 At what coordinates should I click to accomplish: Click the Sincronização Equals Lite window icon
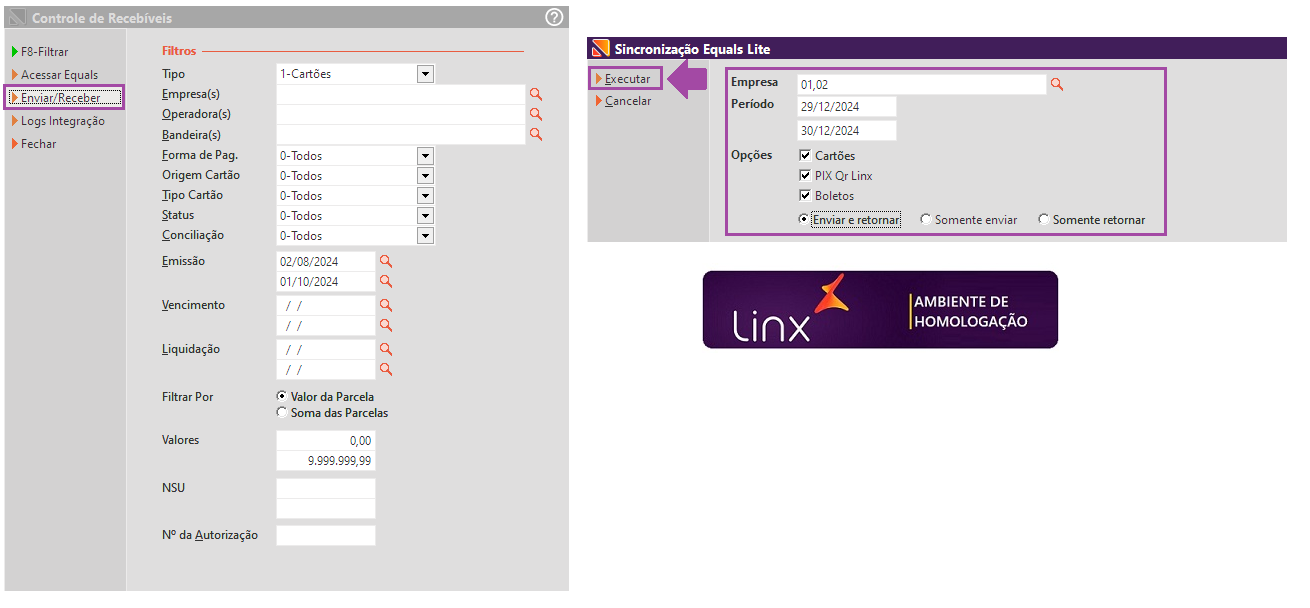coord(600,48)
